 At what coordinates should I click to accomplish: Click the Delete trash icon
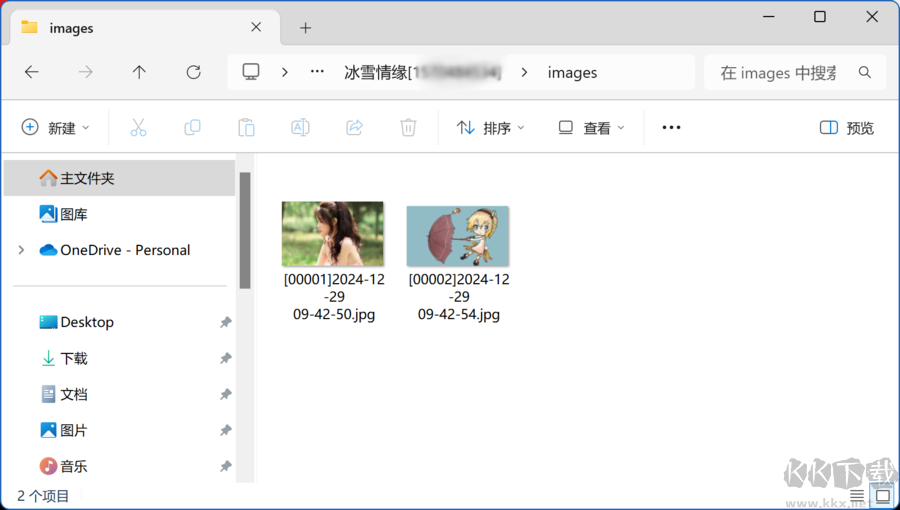coord(408,127)
